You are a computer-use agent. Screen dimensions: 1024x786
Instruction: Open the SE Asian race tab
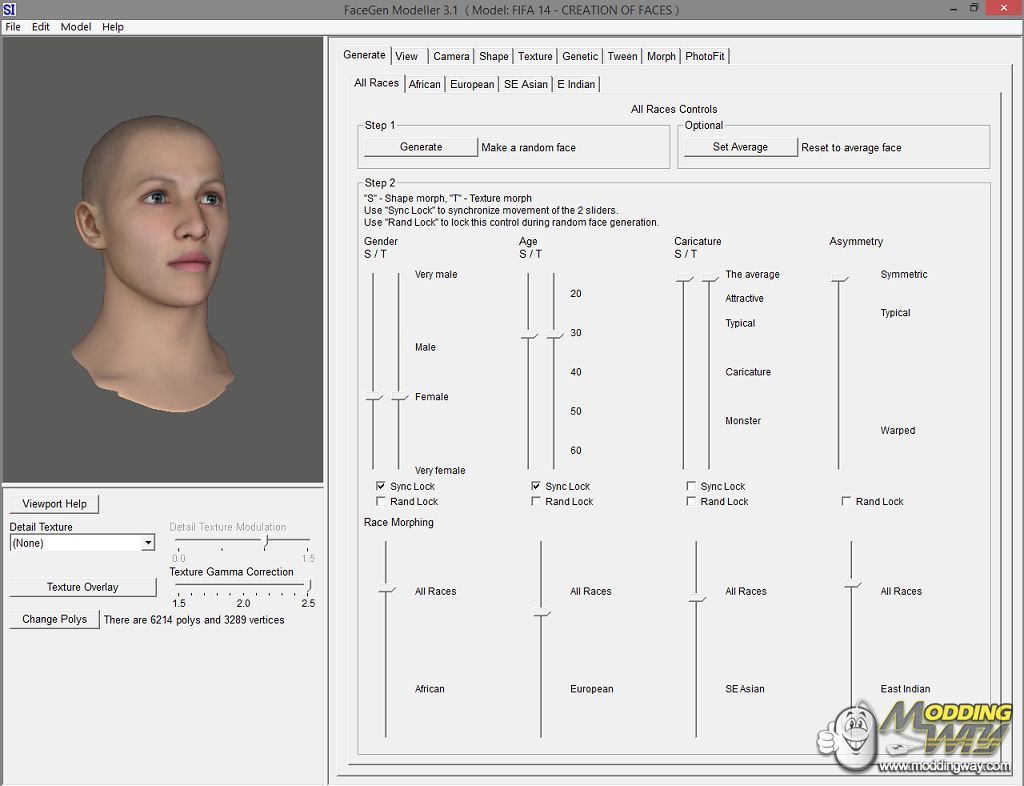tap(525, 84)
